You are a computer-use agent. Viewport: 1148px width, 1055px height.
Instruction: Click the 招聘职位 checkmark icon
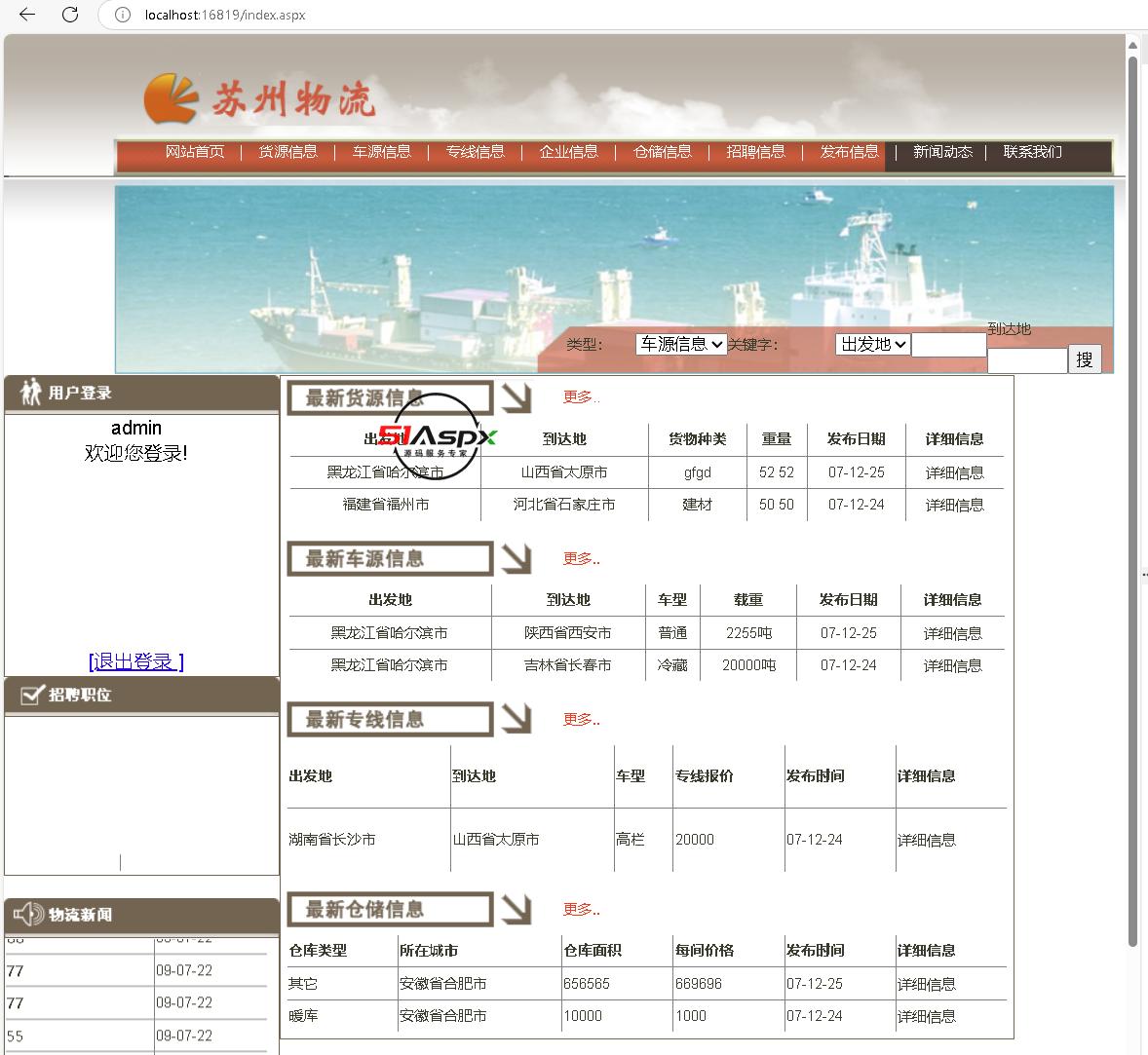pyautogui.click(x=32, y=695)
